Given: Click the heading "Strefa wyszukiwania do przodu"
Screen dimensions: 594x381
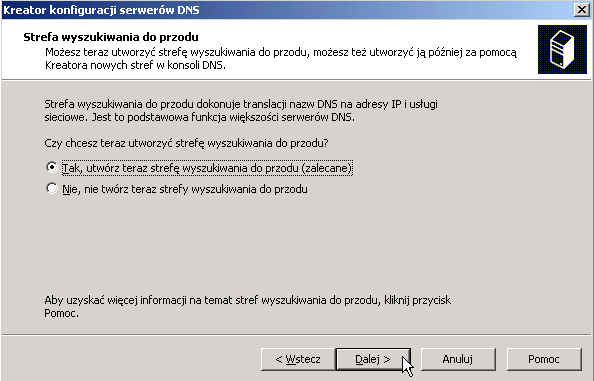Looking at the screenshot, I should 111,37.
